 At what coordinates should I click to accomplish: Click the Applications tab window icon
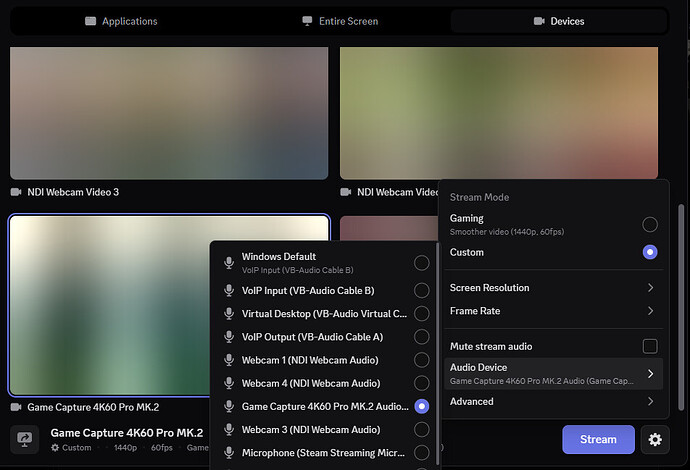(x=91, y=21)
